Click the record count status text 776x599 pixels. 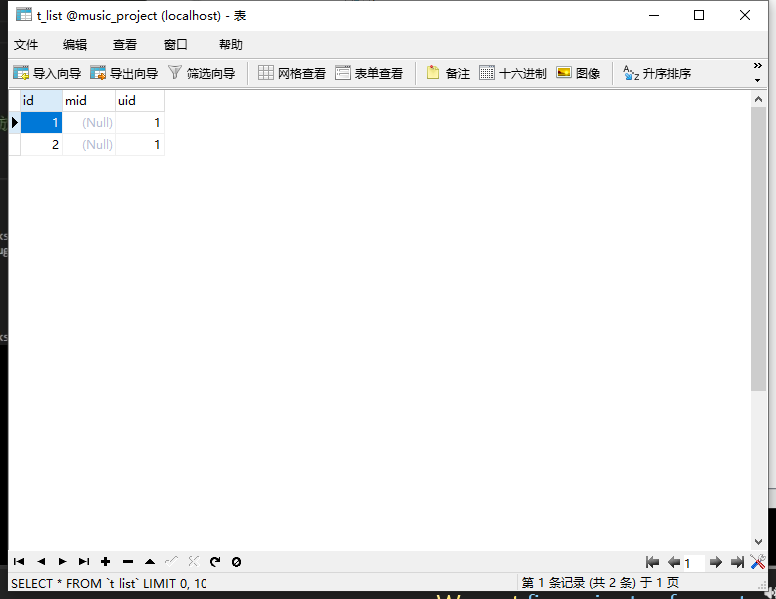click(x=600, y=583)
